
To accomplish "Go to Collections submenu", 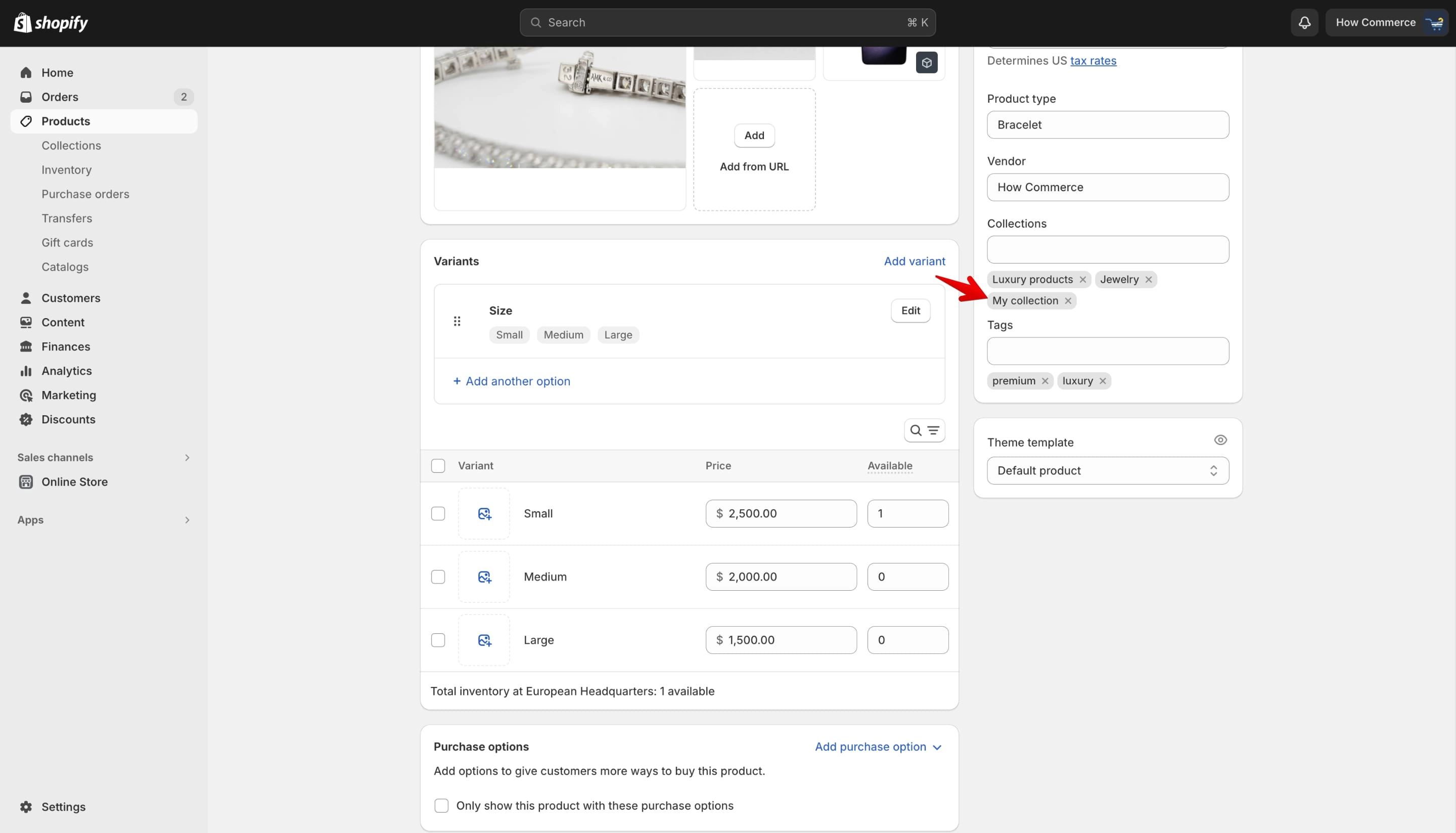I will coord(71,145).
